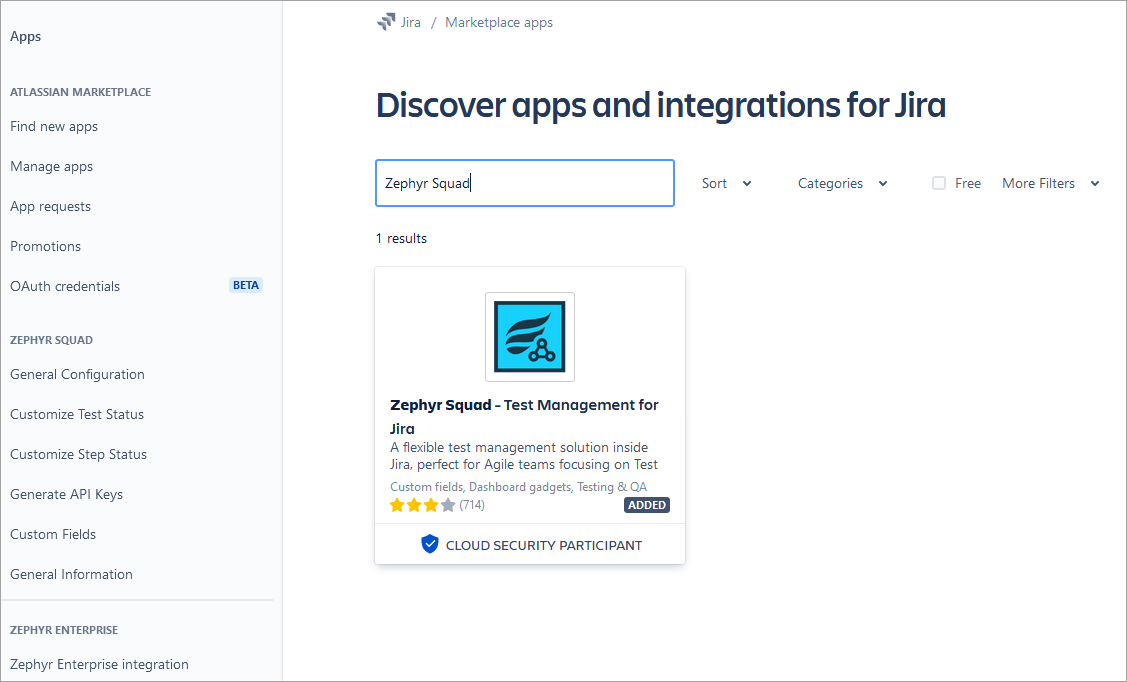The height and width of the screenshot is (682, 1127).
Task: Open "Find new apps" in the sidebar
Action: pyautogui.click(x=53, y=126)
